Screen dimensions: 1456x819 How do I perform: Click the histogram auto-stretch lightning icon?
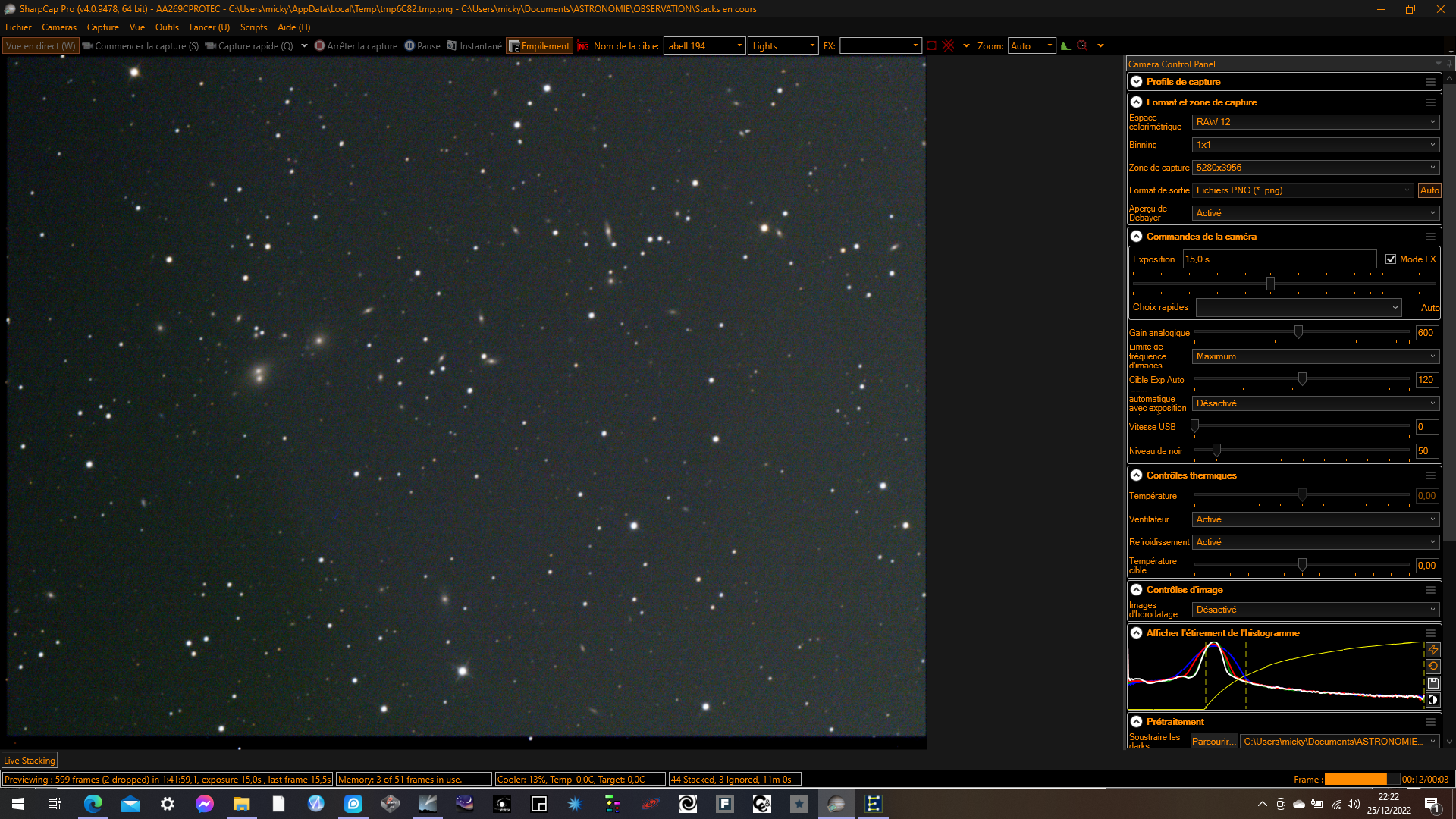coord(1432,650)
